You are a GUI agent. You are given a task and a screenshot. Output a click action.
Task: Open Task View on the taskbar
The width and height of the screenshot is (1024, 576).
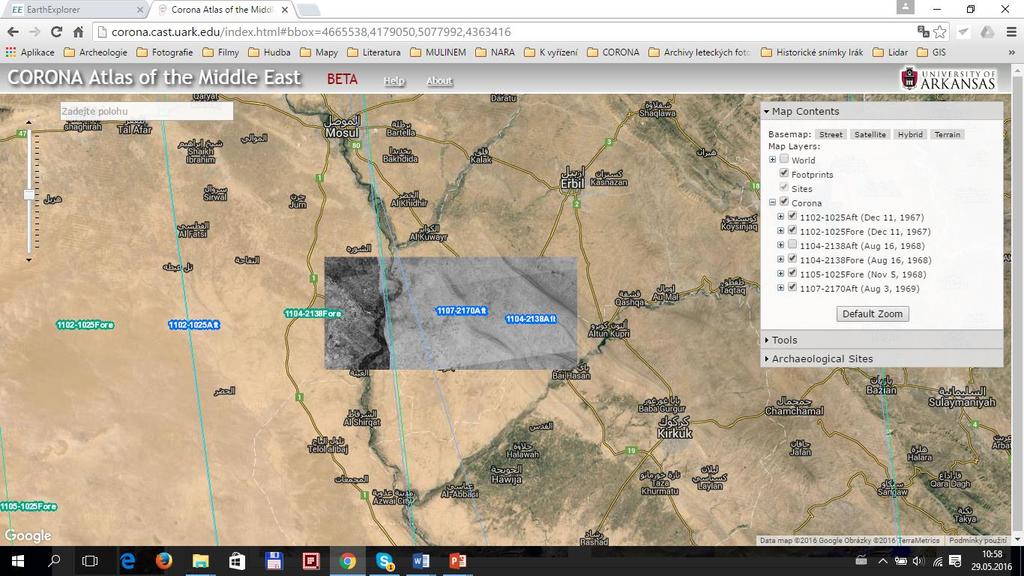(89, 561)
